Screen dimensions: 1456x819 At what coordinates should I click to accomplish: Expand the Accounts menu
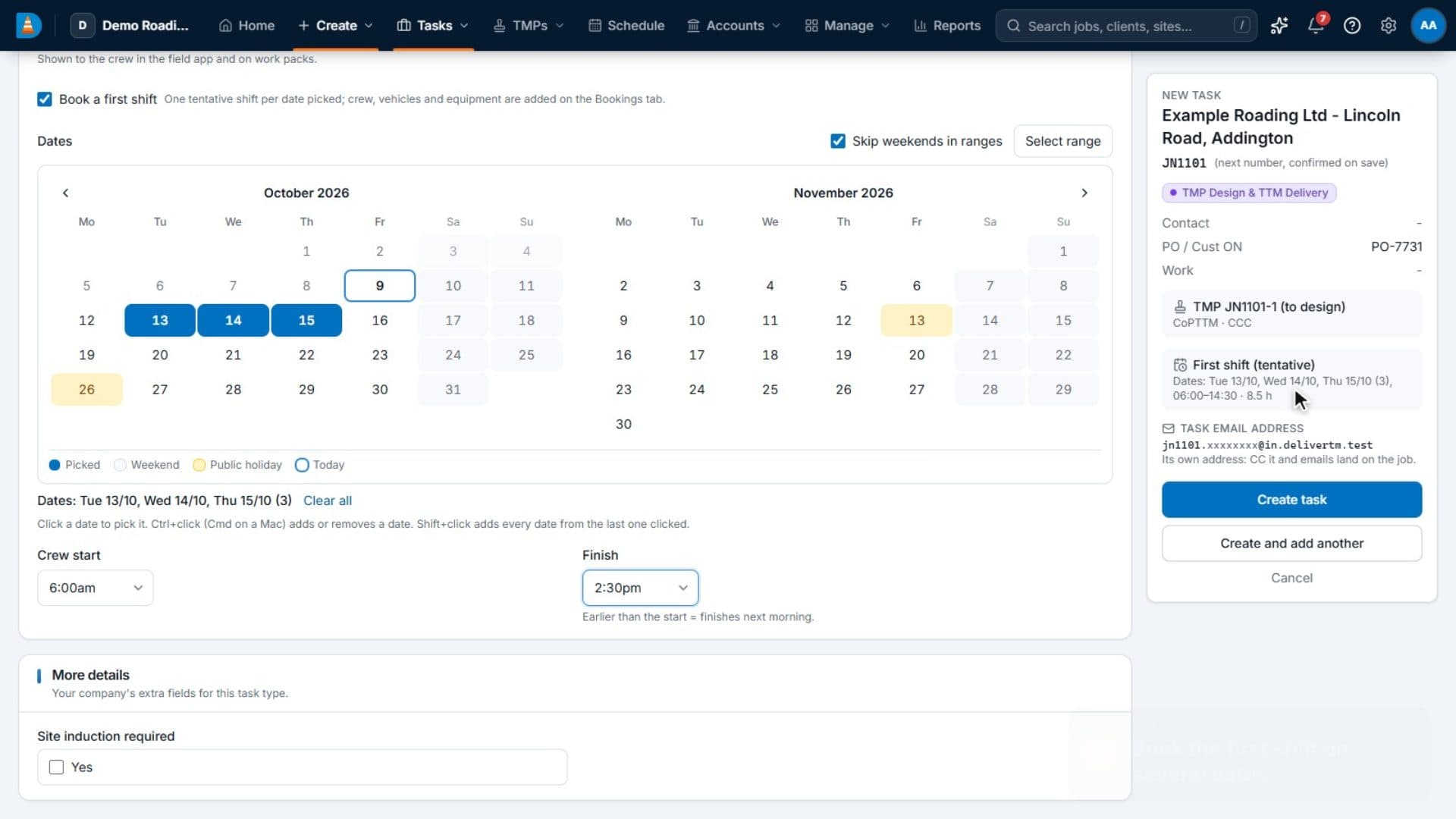tap(733, 26)
